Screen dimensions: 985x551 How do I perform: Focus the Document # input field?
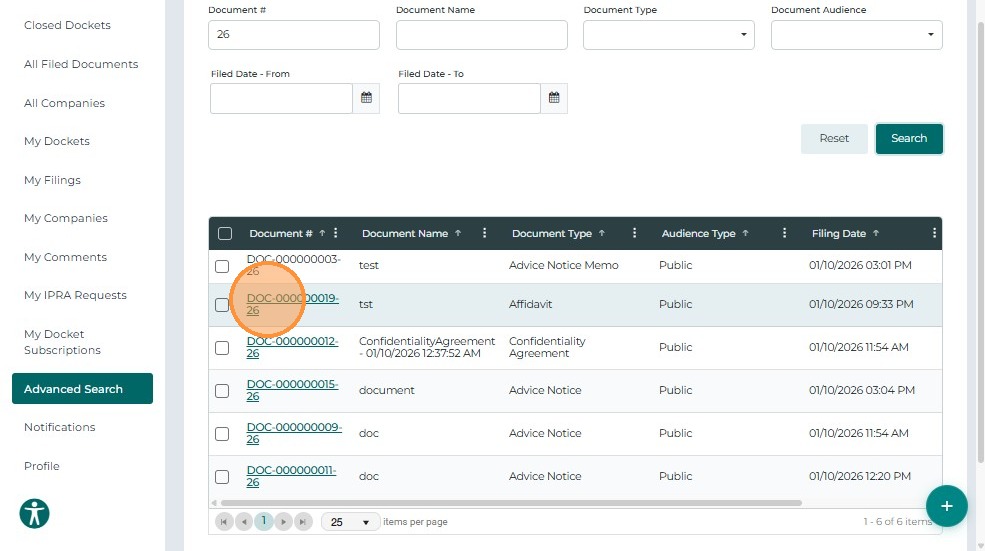pos(293,35)
